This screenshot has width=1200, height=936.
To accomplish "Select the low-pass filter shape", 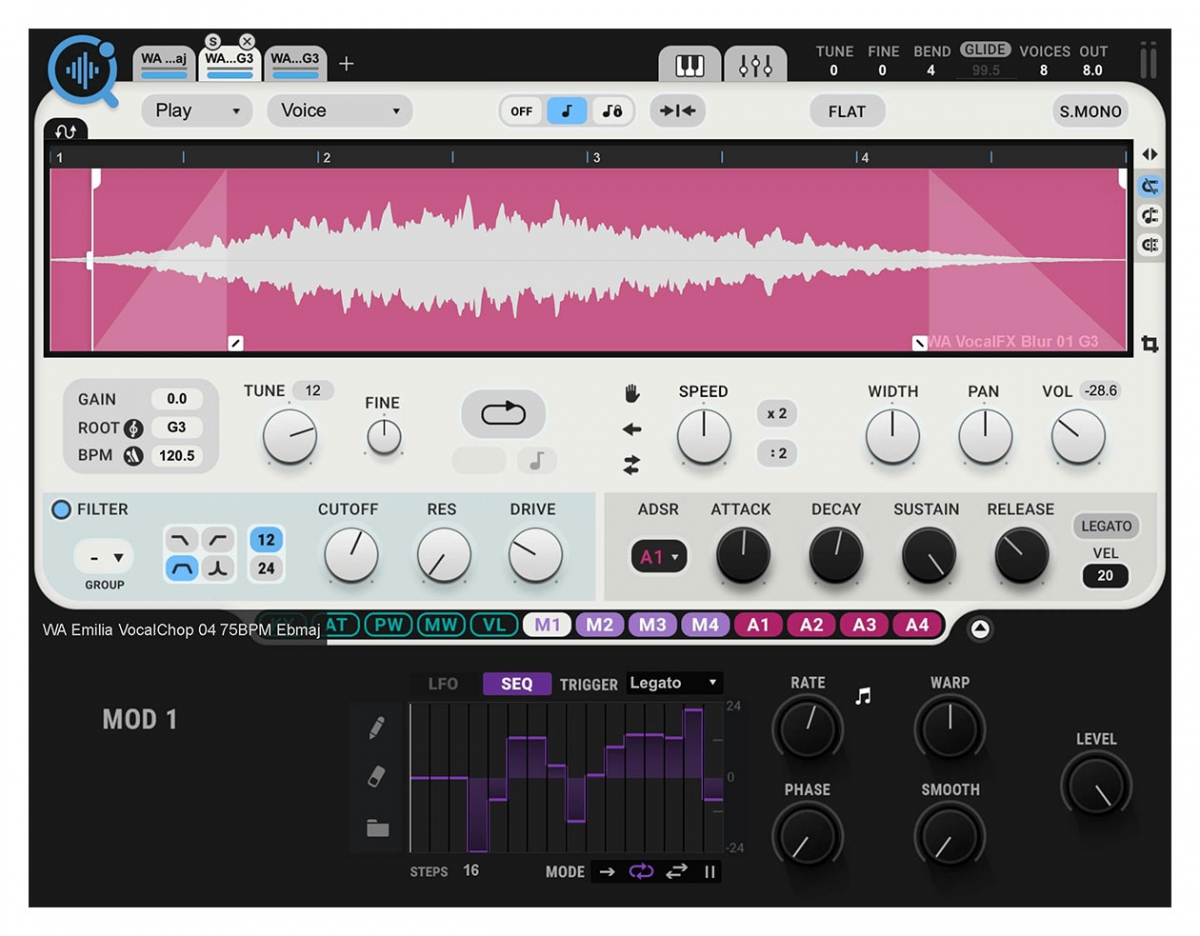I will tap(181, 540).
